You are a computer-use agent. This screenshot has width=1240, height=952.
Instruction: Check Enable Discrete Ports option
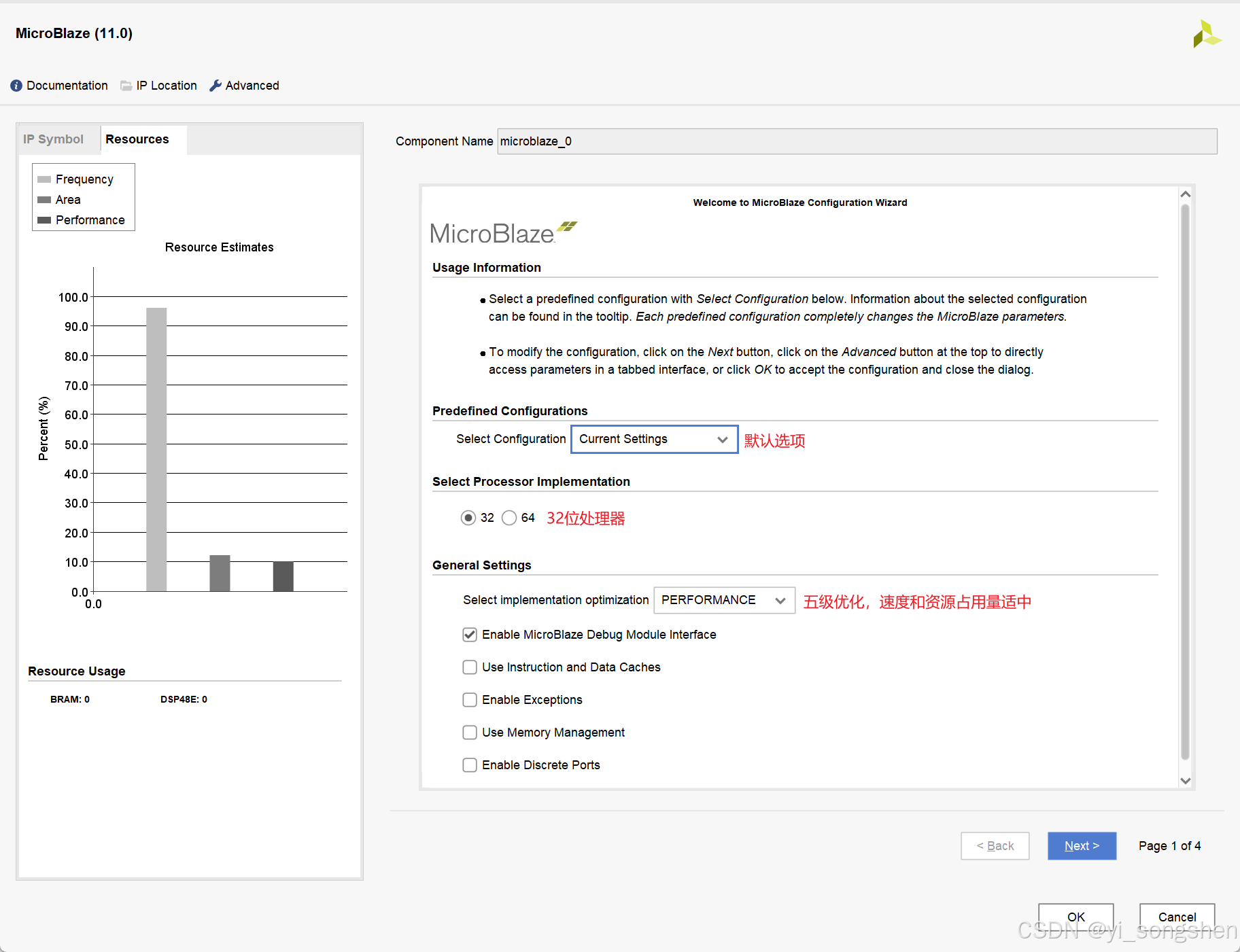[470, 765]
